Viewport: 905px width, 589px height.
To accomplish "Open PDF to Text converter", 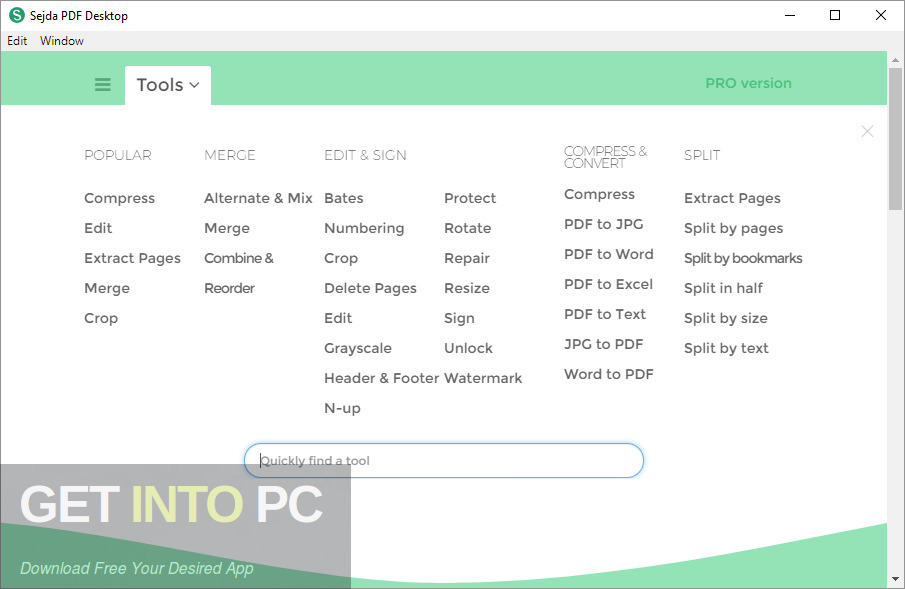I will pos(605,314).
